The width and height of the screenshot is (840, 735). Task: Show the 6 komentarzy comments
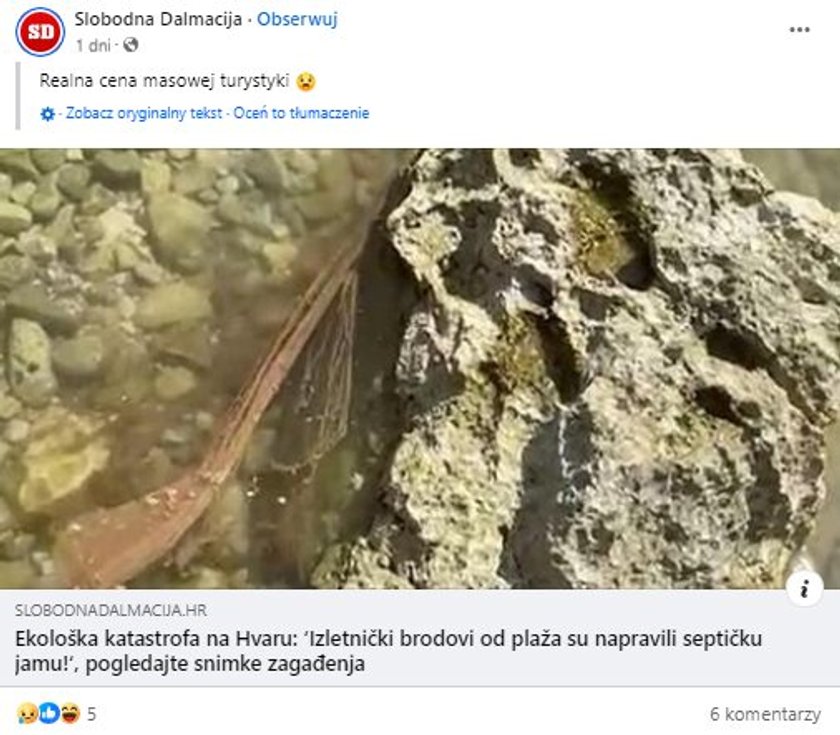[765, 714]
